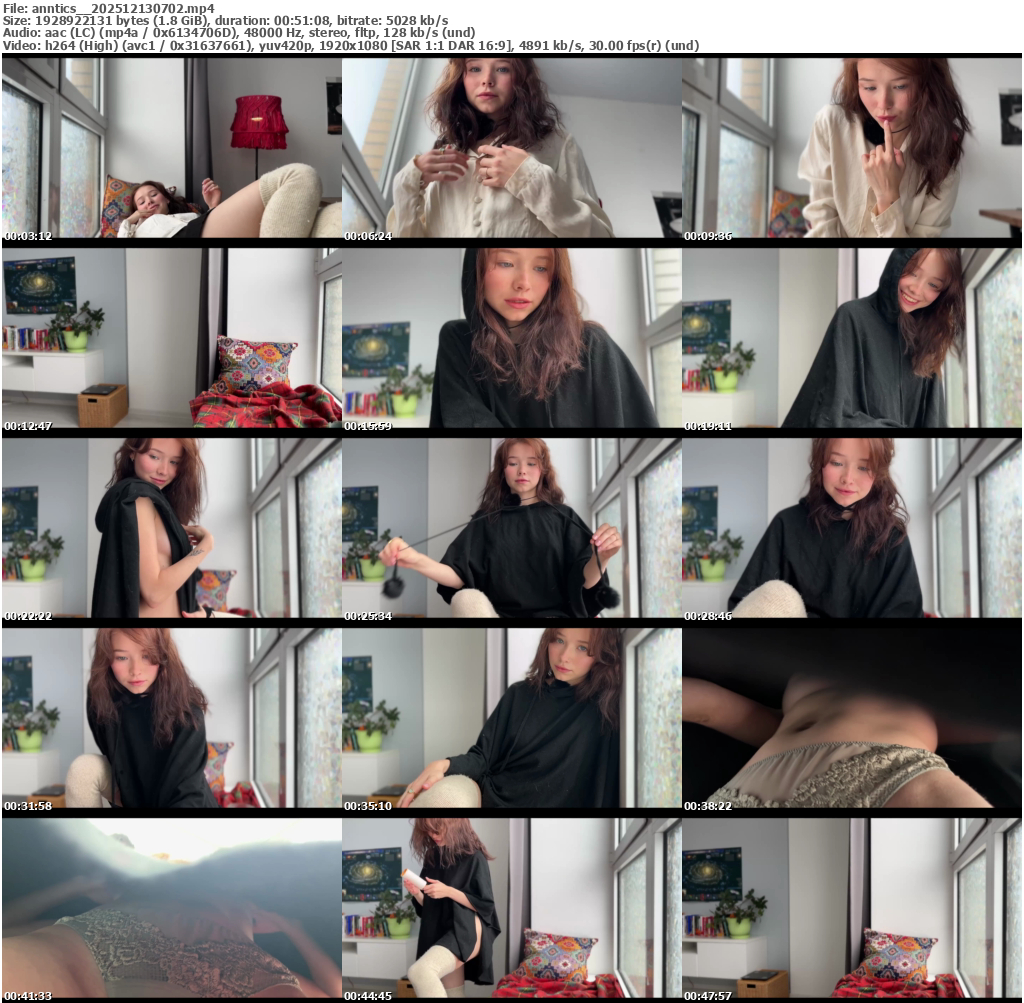Open the thumbnail stamped 00:03:12
Image resolution: width=1024 pixels, height=1003 pixels.
[x=172, y=148]
